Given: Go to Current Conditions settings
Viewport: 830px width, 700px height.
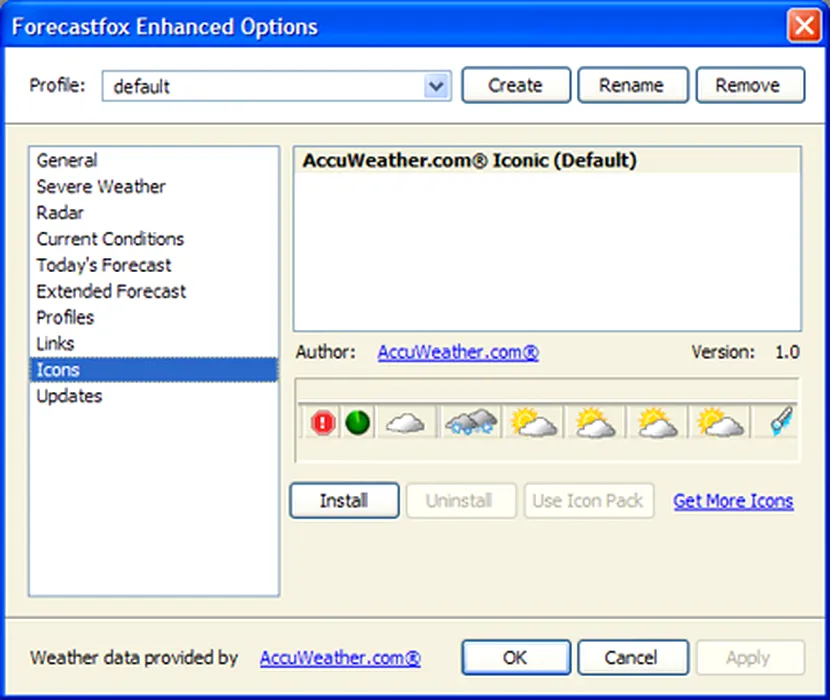Looking at the screenshot, I should tap(154, 239).
